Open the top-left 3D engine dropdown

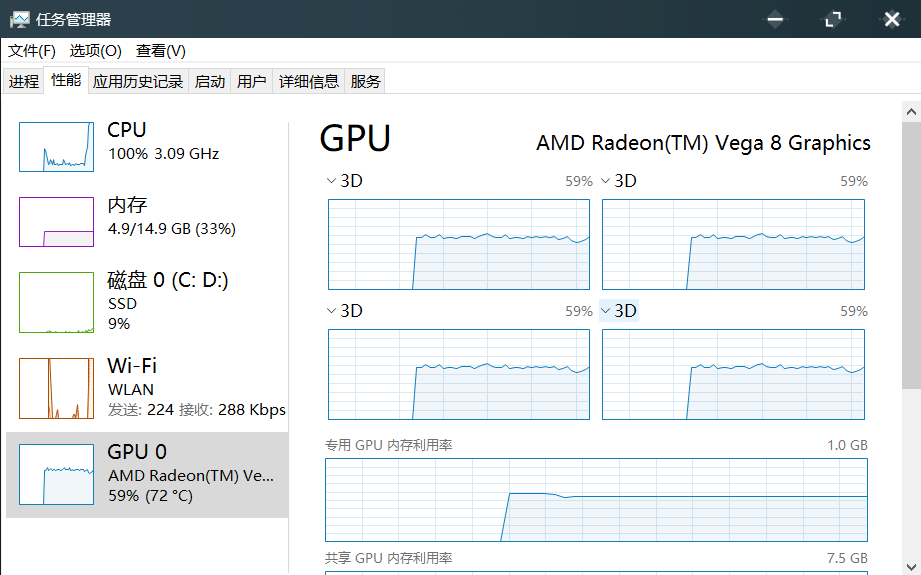[345, 181]
